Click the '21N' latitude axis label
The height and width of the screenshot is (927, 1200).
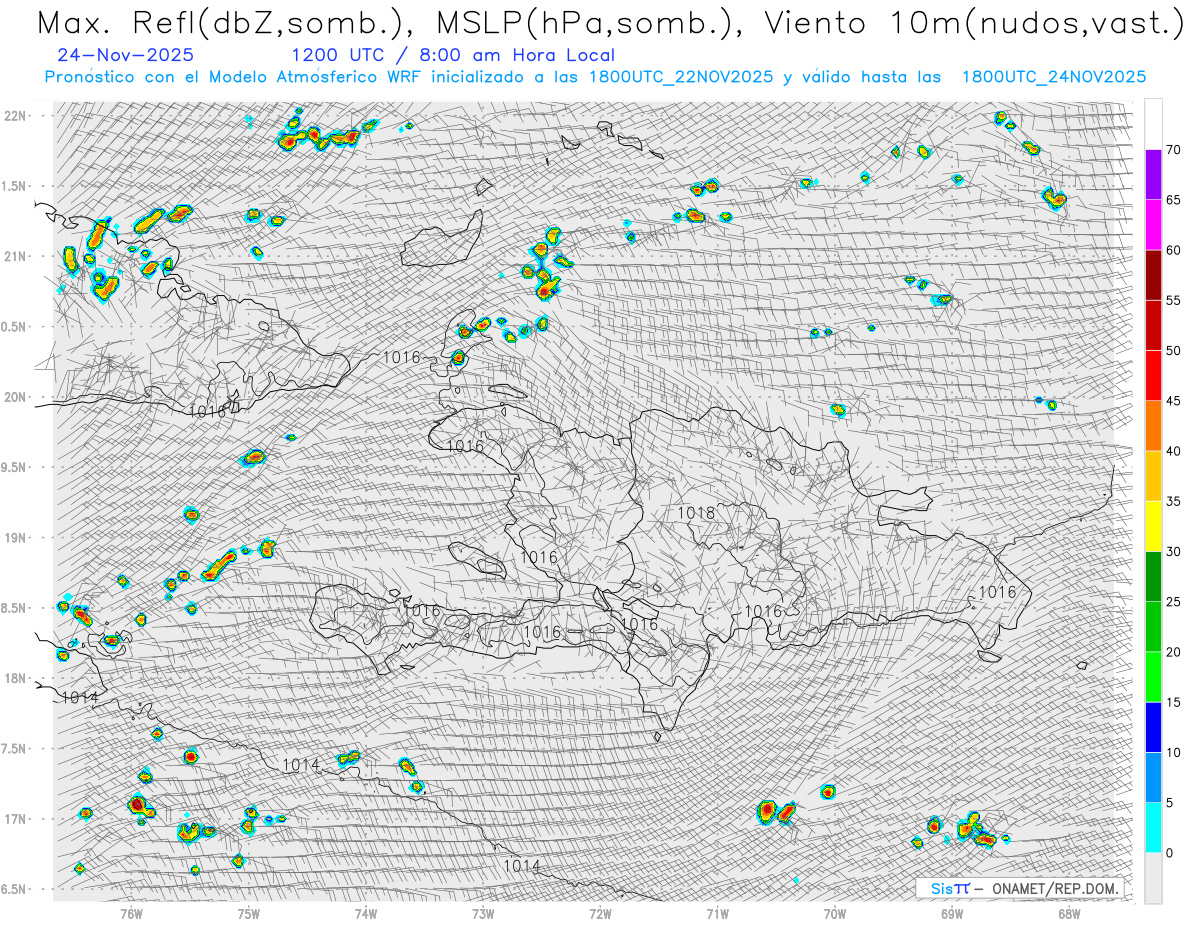[16, 256]
